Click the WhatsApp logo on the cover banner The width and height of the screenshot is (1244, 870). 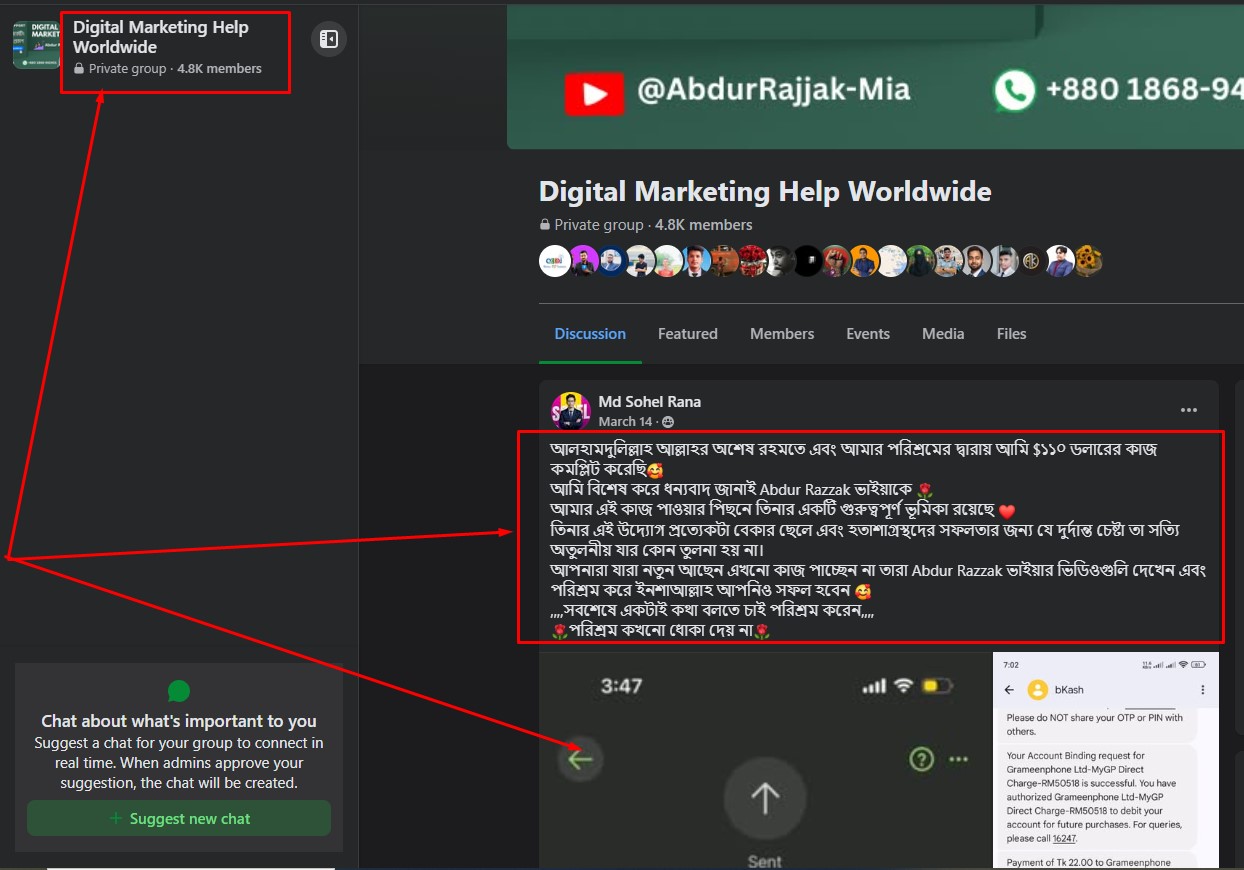1014,91
